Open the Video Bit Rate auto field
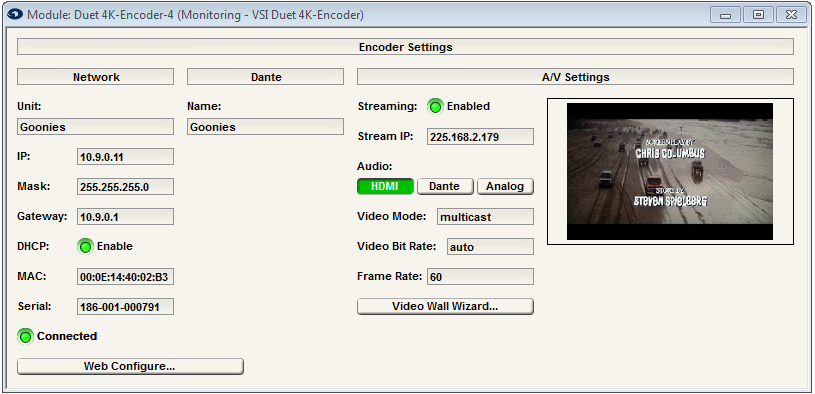The height and width of the screenshot is (394, 815). point(490,247)
